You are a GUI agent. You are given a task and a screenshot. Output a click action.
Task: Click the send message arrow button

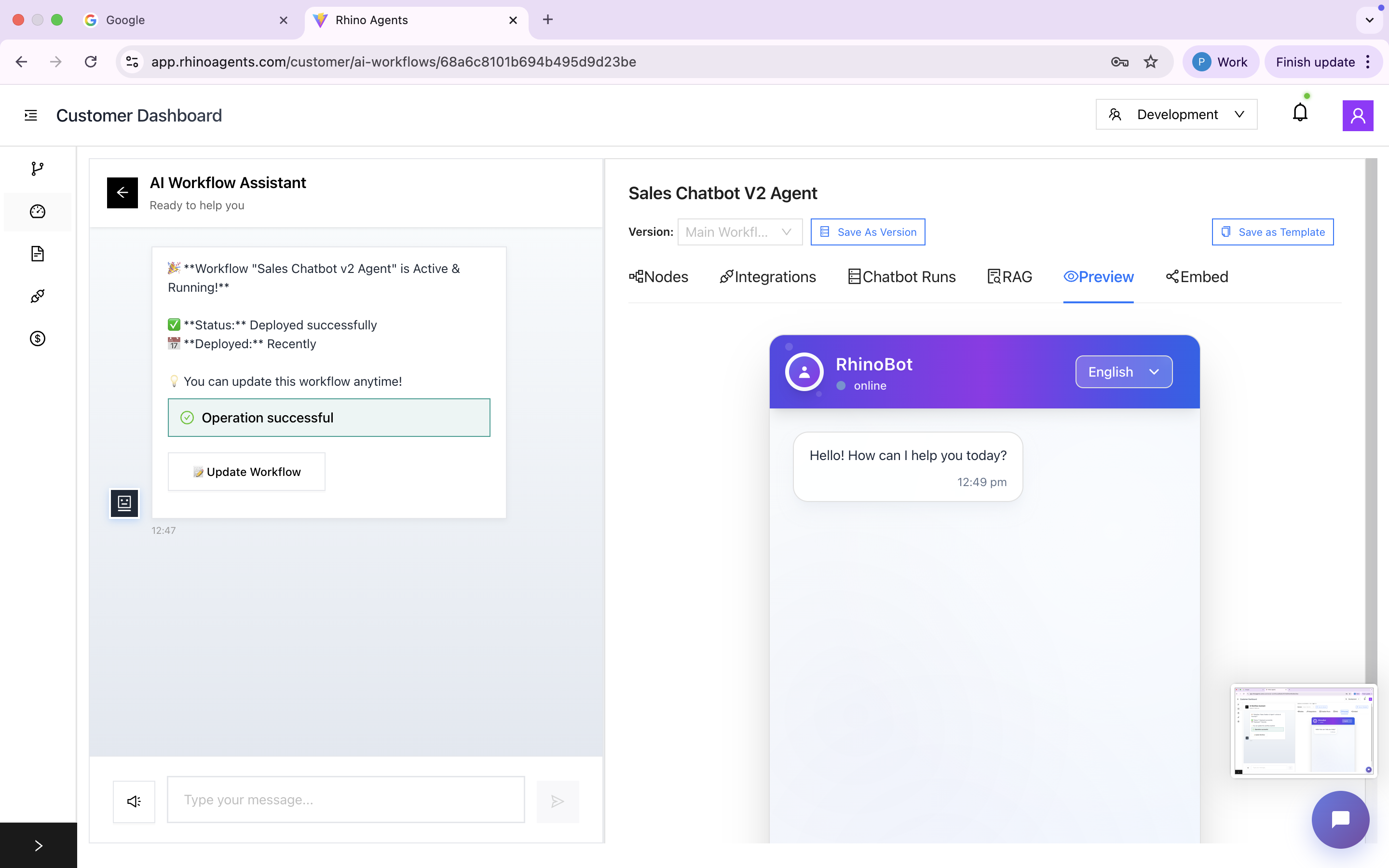558,801
